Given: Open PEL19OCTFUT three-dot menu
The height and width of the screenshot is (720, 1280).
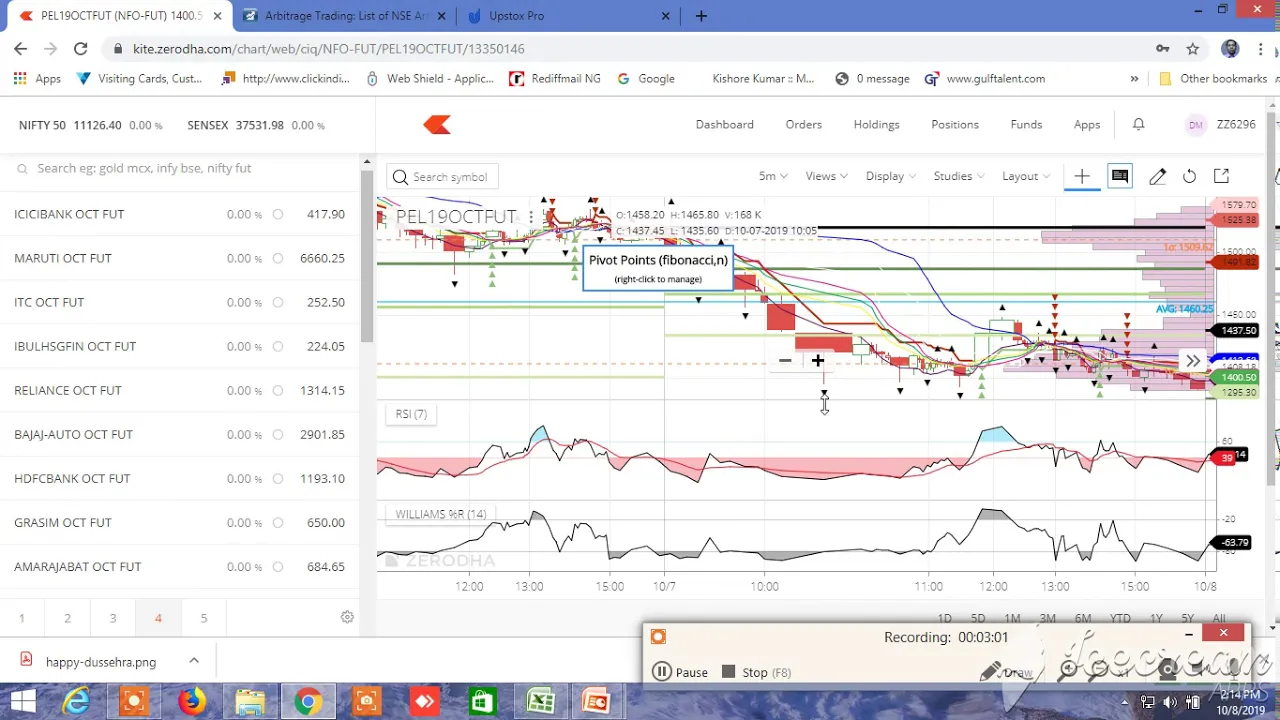Looking at the screenshot, I should pyautogui.click(x=531, y=217).
